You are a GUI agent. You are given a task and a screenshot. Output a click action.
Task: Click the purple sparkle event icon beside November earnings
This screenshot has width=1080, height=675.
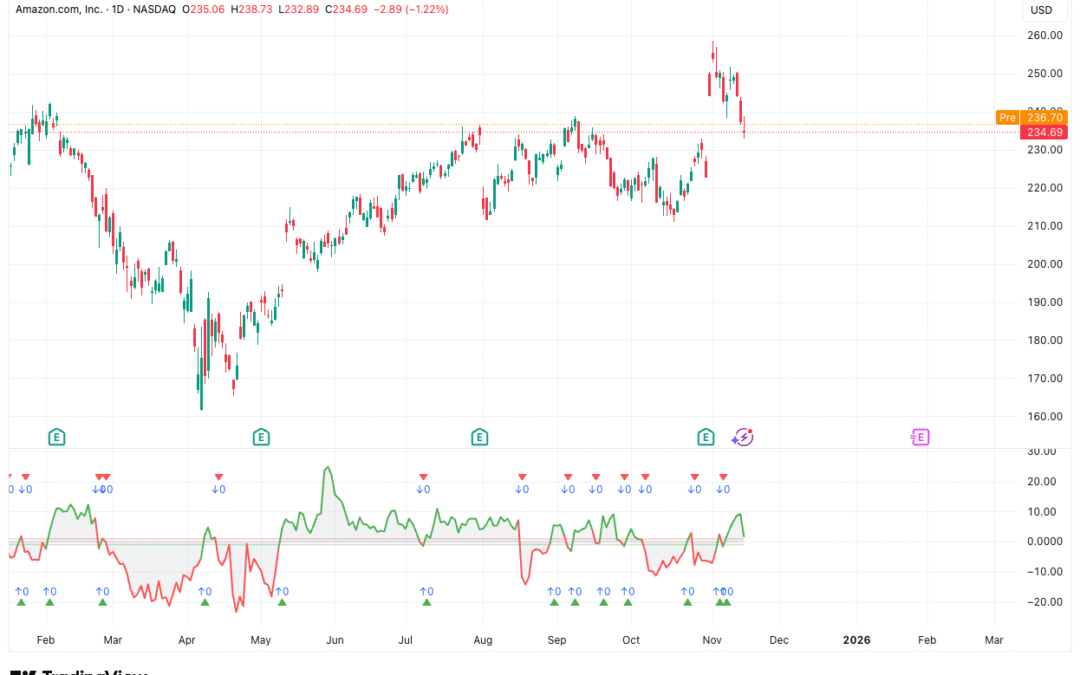point(742,437)
